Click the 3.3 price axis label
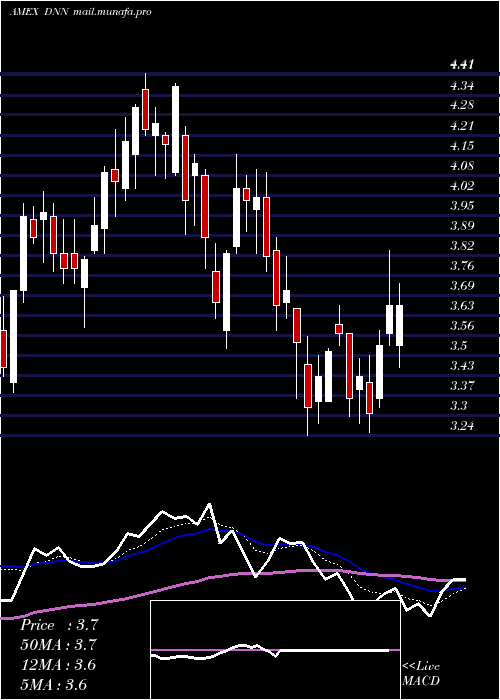 (458, 406)
